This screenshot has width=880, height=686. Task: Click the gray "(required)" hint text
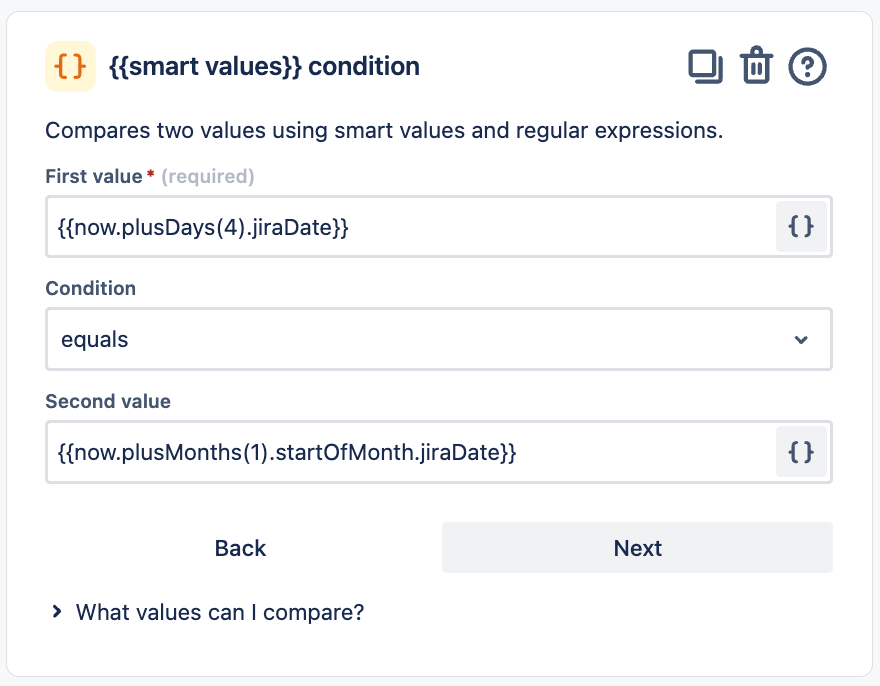(x=208, y=177)
